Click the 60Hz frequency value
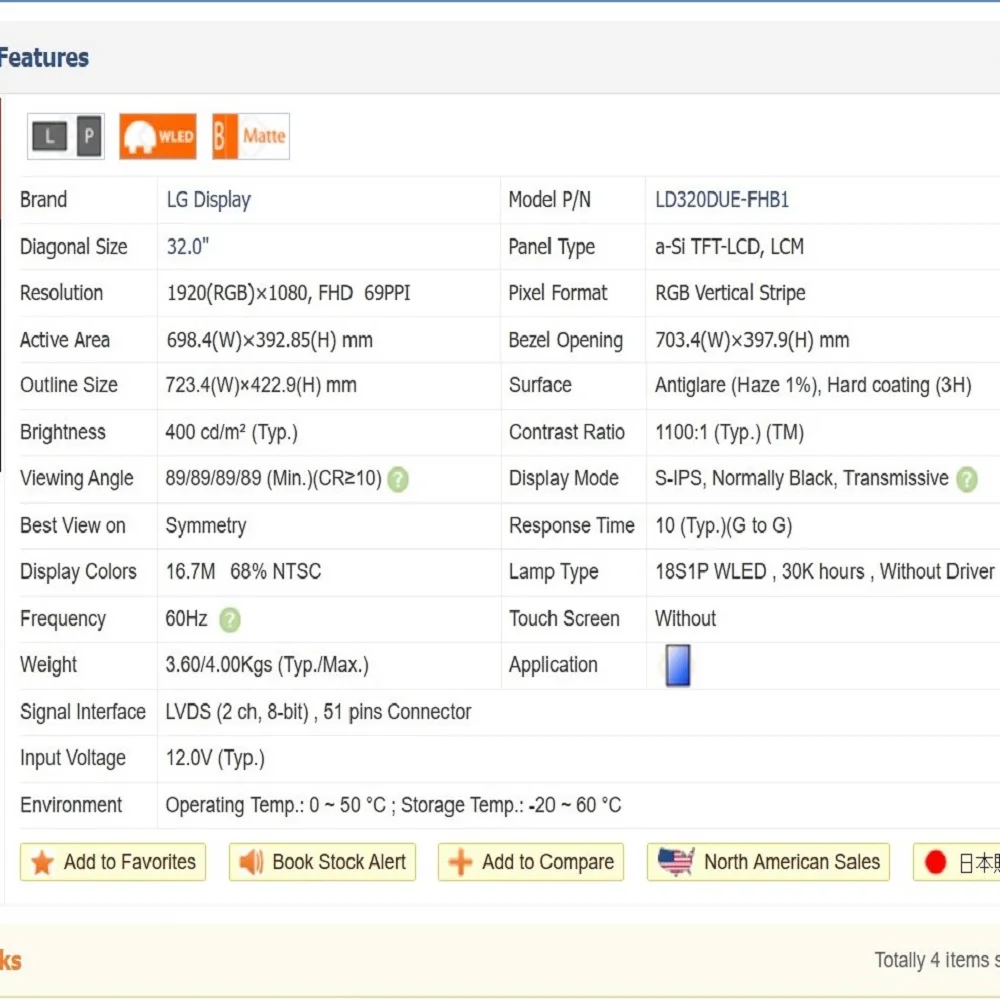This screenshot has height=1000, width=1000. pyautogui.click(x=186, y=619)
